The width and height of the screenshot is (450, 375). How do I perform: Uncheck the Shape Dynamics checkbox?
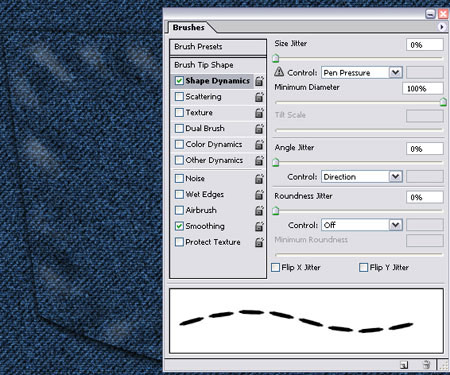179,81
